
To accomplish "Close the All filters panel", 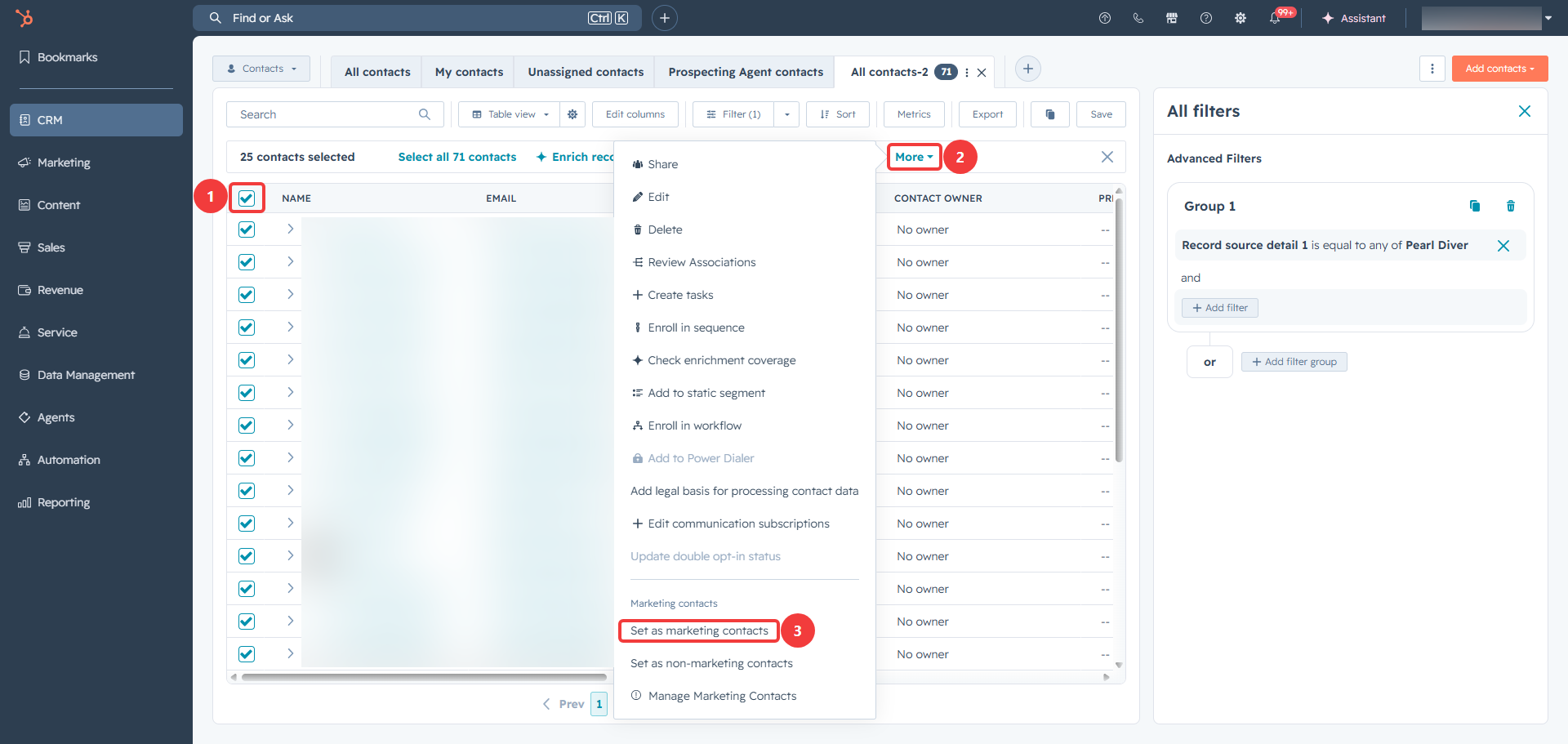I will coord(1525,111).
